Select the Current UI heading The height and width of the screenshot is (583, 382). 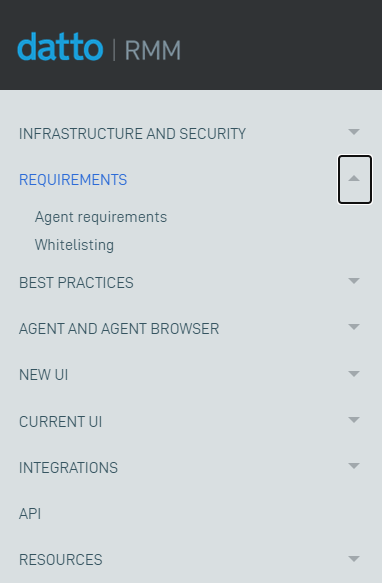(61, 422)
